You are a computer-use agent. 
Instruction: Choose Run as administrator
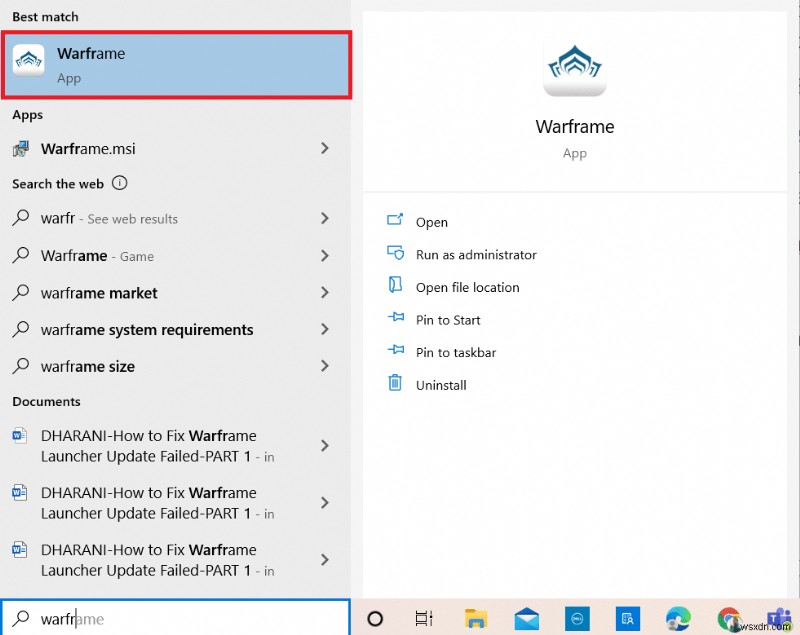click(x=476, y=255)
